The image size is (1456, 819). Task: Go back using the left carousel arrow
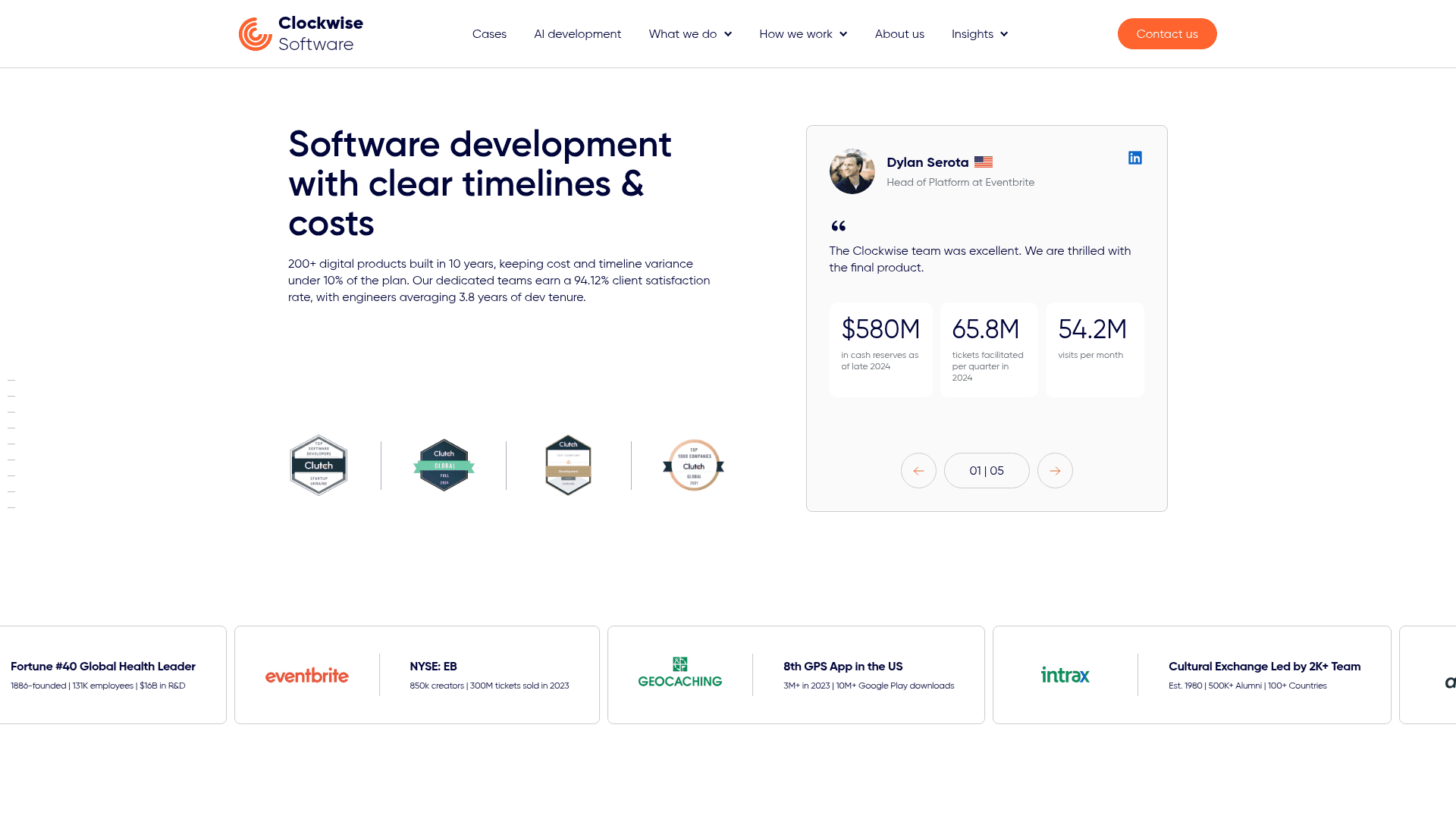pos(918,470)
